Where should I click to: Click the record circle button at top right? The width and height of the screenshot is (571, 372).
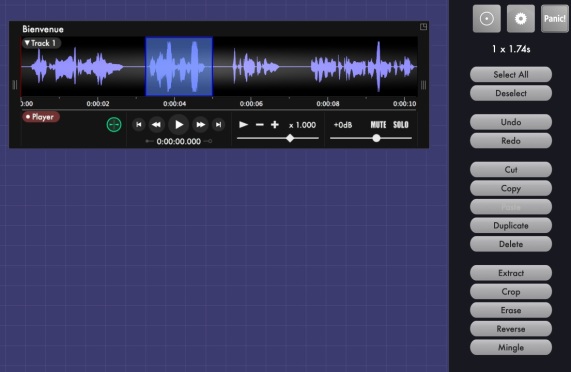click(487, 19)
